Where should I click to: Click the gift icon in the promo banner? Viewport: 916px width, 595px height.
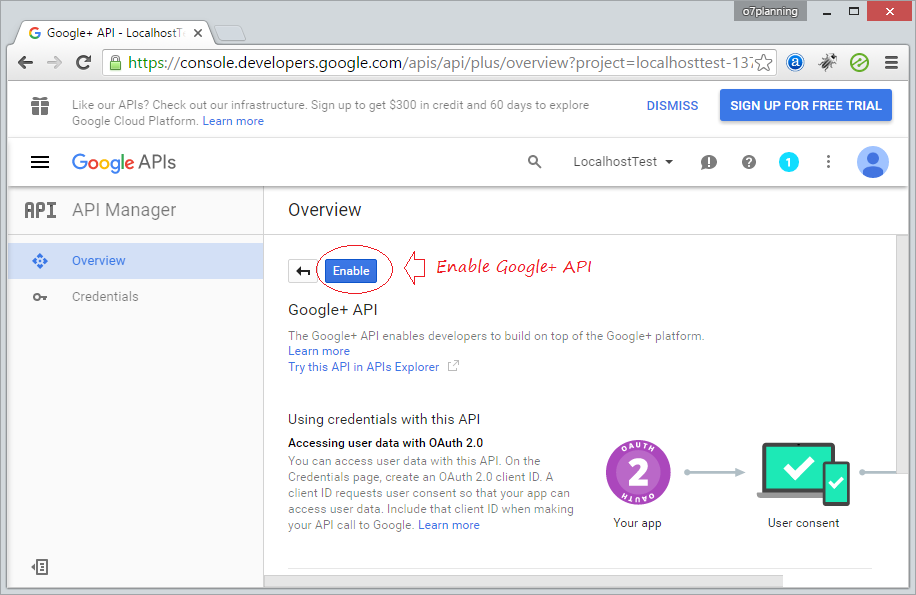[x=40, y=106]
